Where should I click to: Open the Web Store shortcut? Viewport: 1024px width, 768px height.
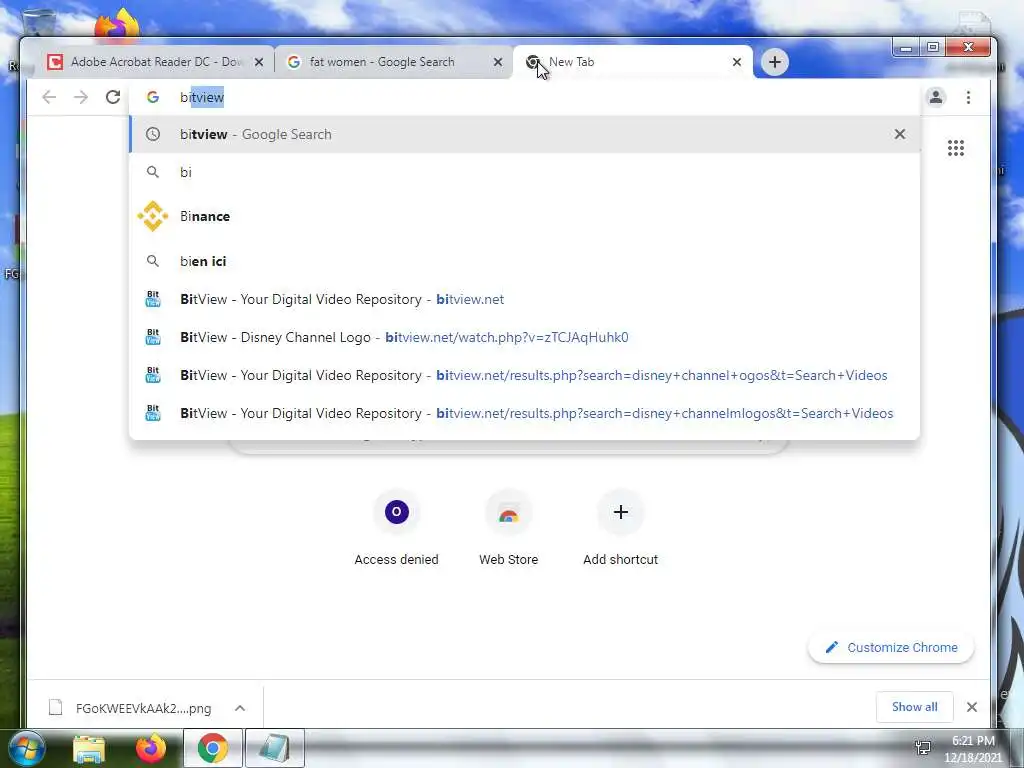(x=509, y=529)
